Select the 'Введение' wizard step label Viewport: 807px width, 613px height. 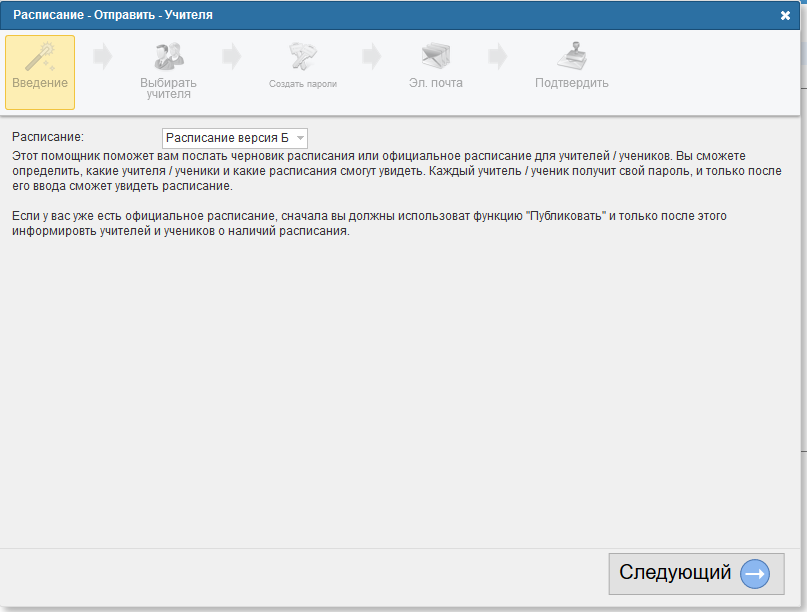coord(40,83)
